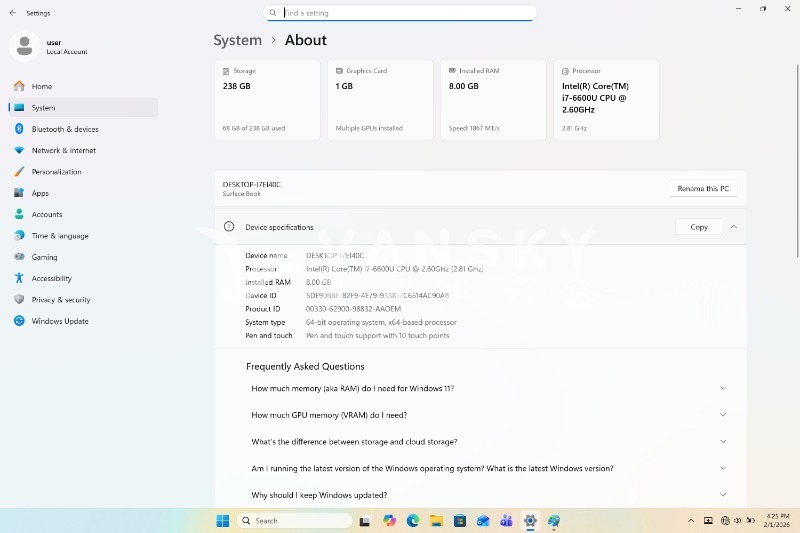Viewport: 800px width, 533px height.
Task: Click the Product ID value text
Action: coord(353,309)
